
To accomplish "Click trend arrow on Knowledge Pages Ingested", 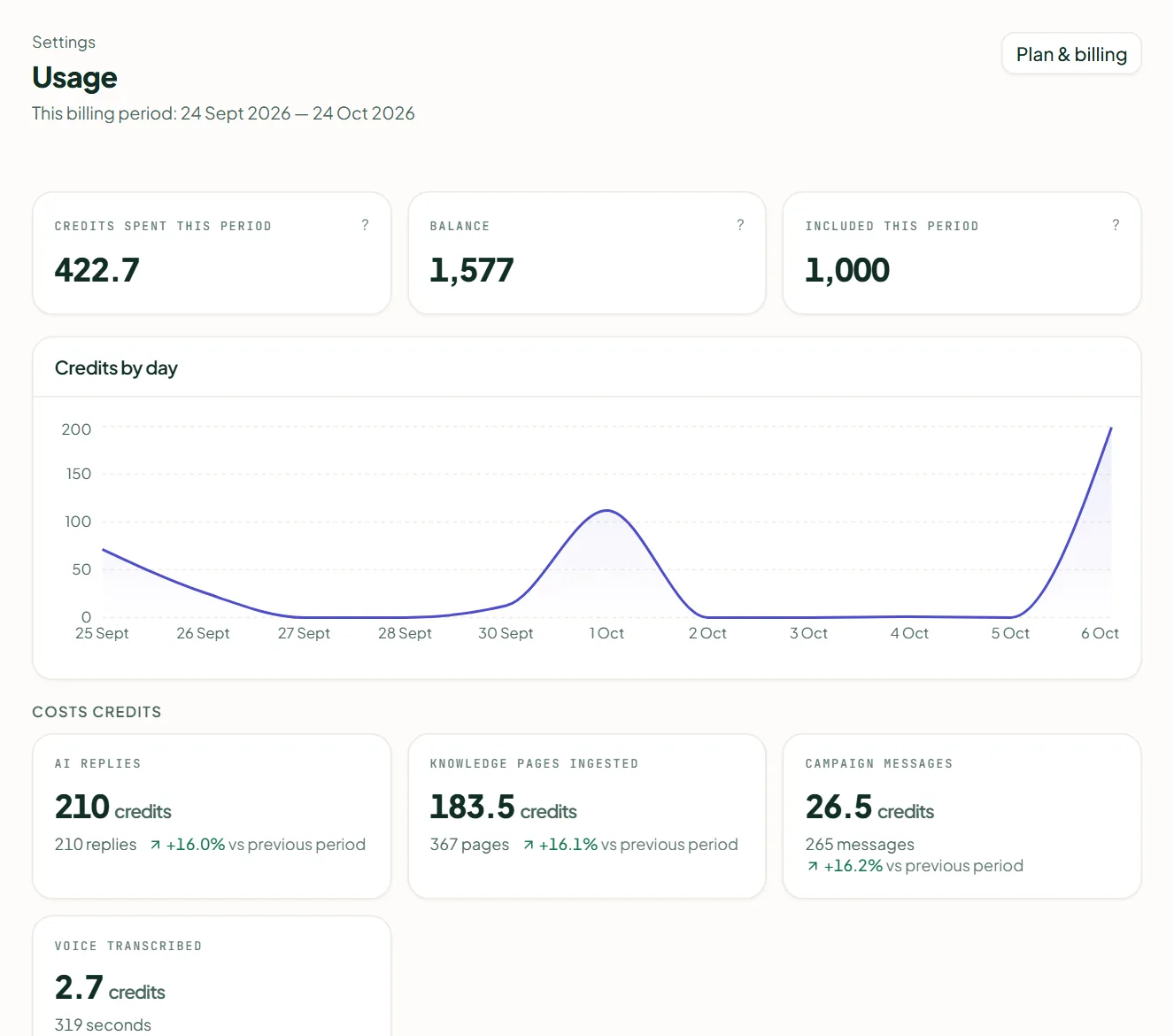I will pos(529,845).
